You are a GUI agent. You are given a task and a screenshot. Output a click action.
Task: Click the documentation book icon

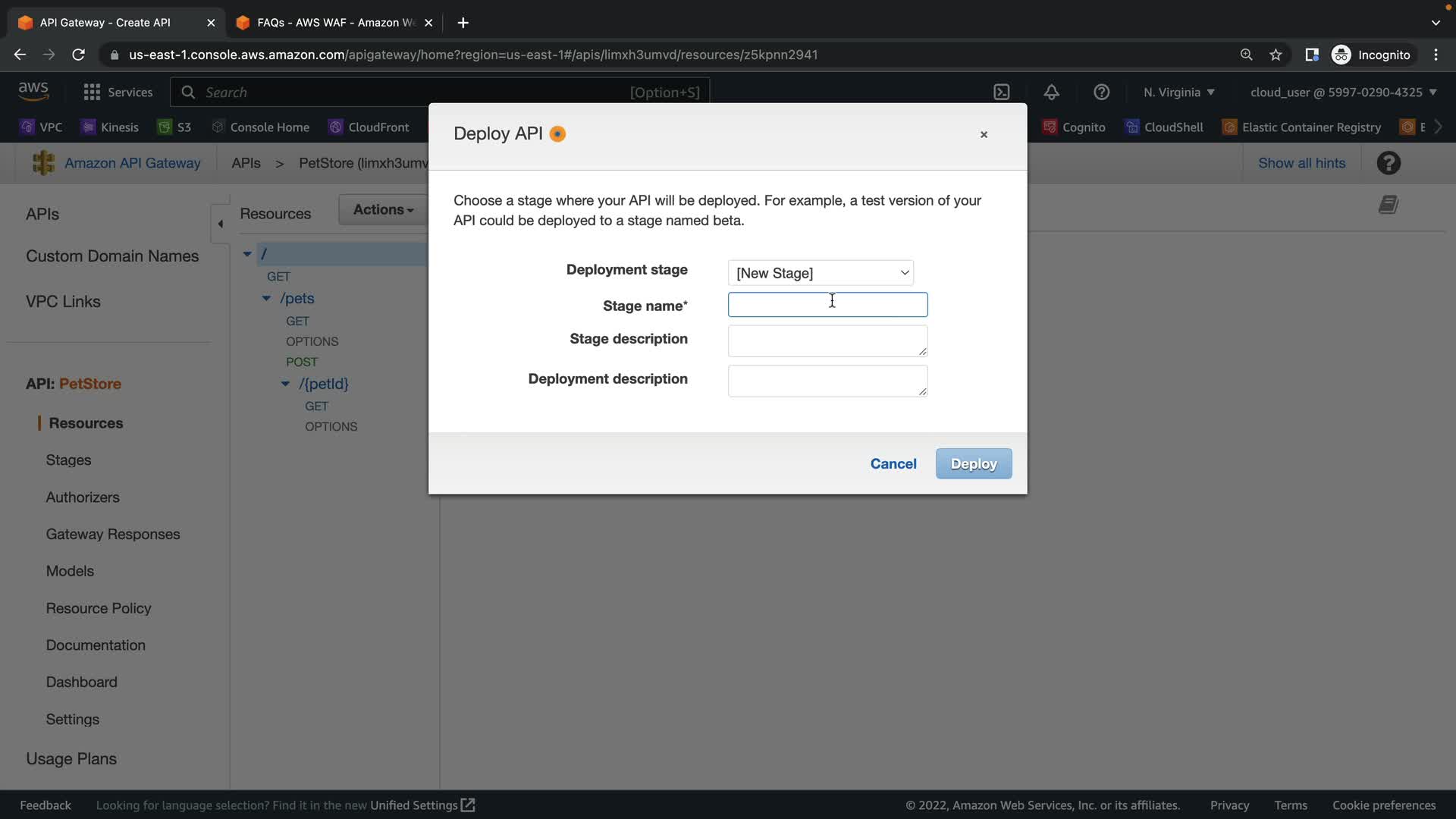1388,205
